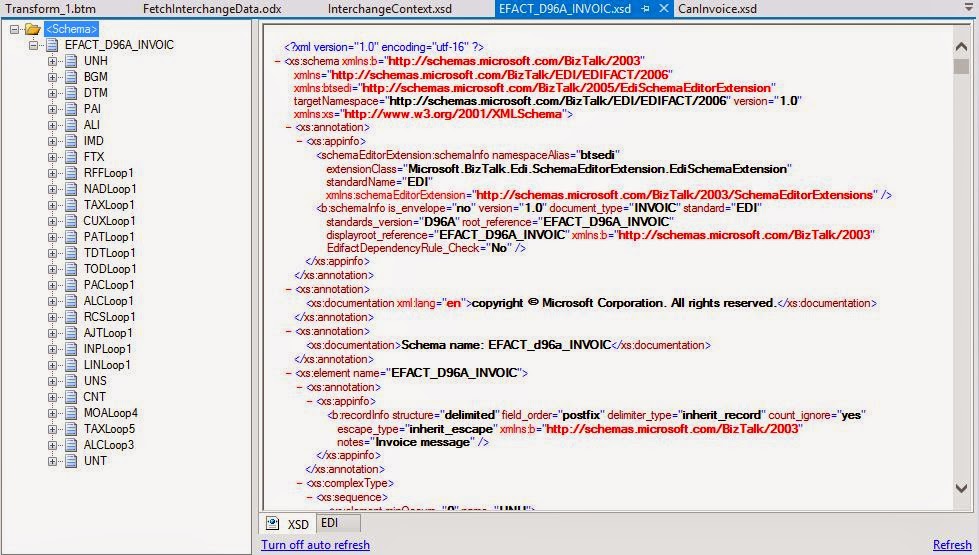Expand the UNH node
This screenshot has height=555, width=979.
click(x=52, y=61)
